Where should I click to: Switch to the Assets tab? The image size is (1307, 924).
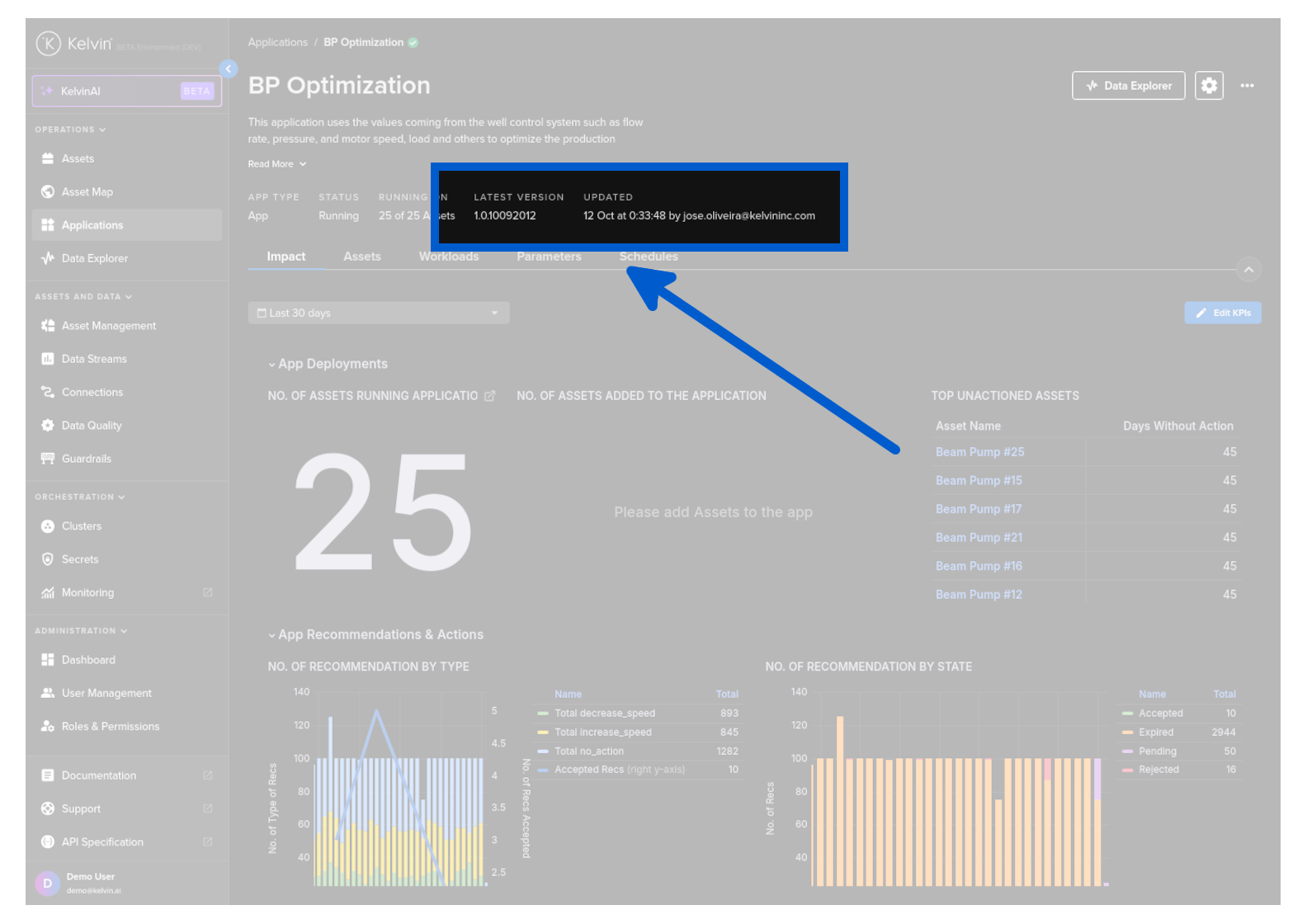click(362, 257)
